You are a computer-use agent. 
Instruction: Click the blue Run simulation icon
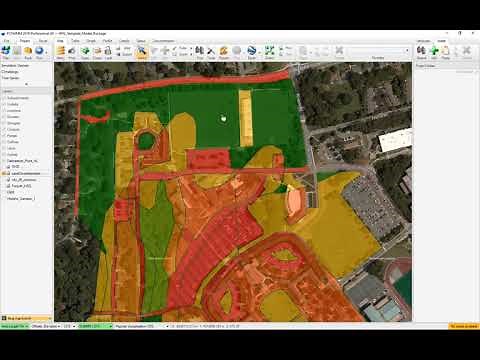pos(39,51)
